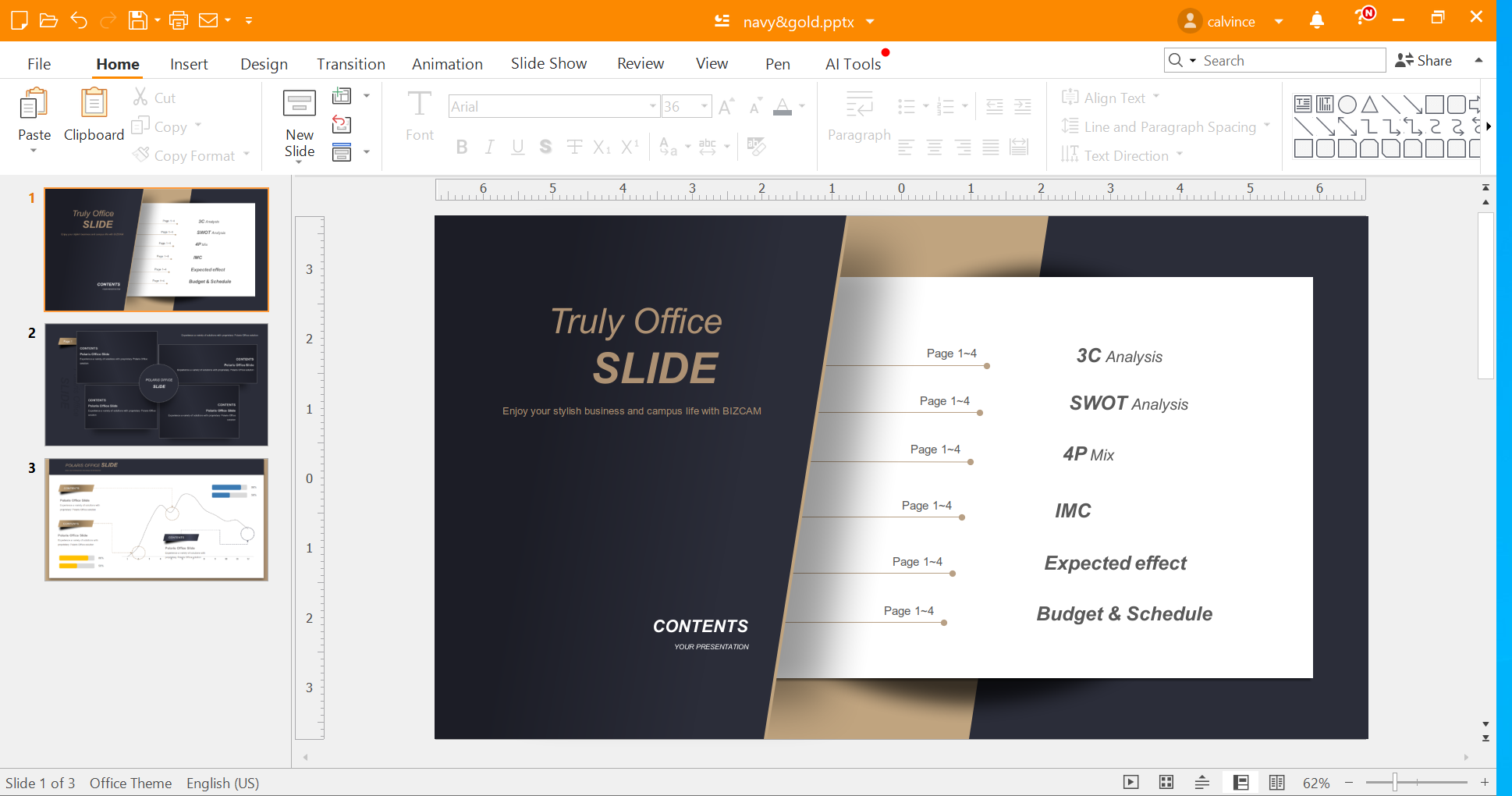Toggle italic formatting
The height and width of the screenshot is (796, 1512).
(x=489, y=146)
